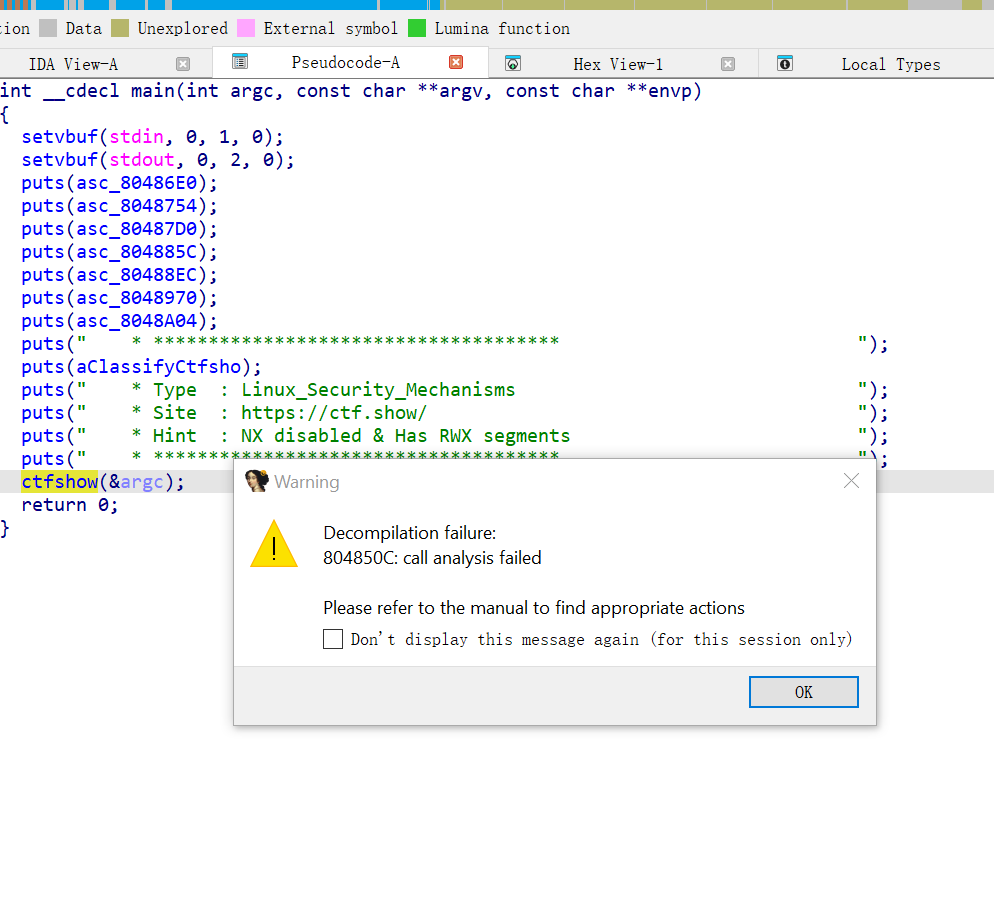The height and width of the screenshot is (921, 994).
Task: Click the envp parameter in main signature
Action: [669, 91]
